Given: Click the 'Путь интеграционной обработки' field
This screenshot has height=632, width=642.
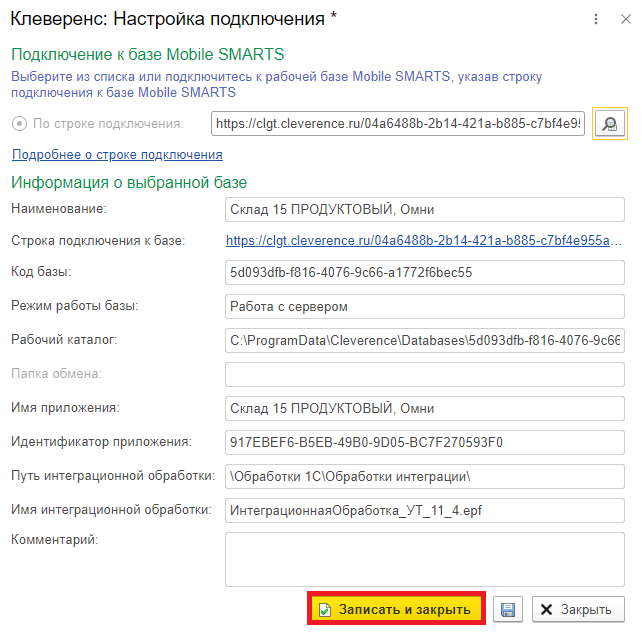Looking at the screenshot, I should coord(425,476).
